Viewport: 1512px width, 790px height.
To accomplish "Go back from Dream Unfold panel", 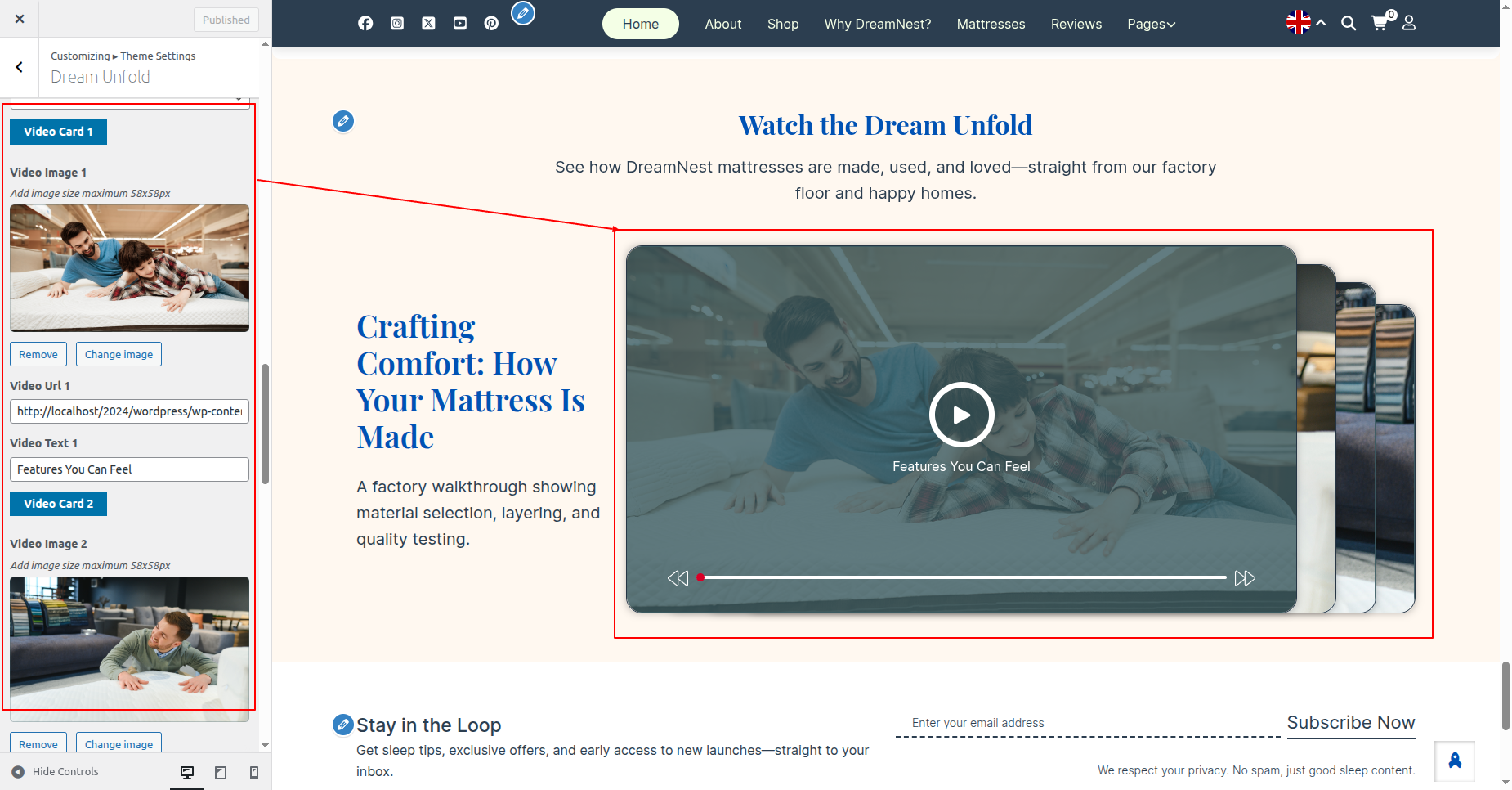I will click(x=20, y=67).
